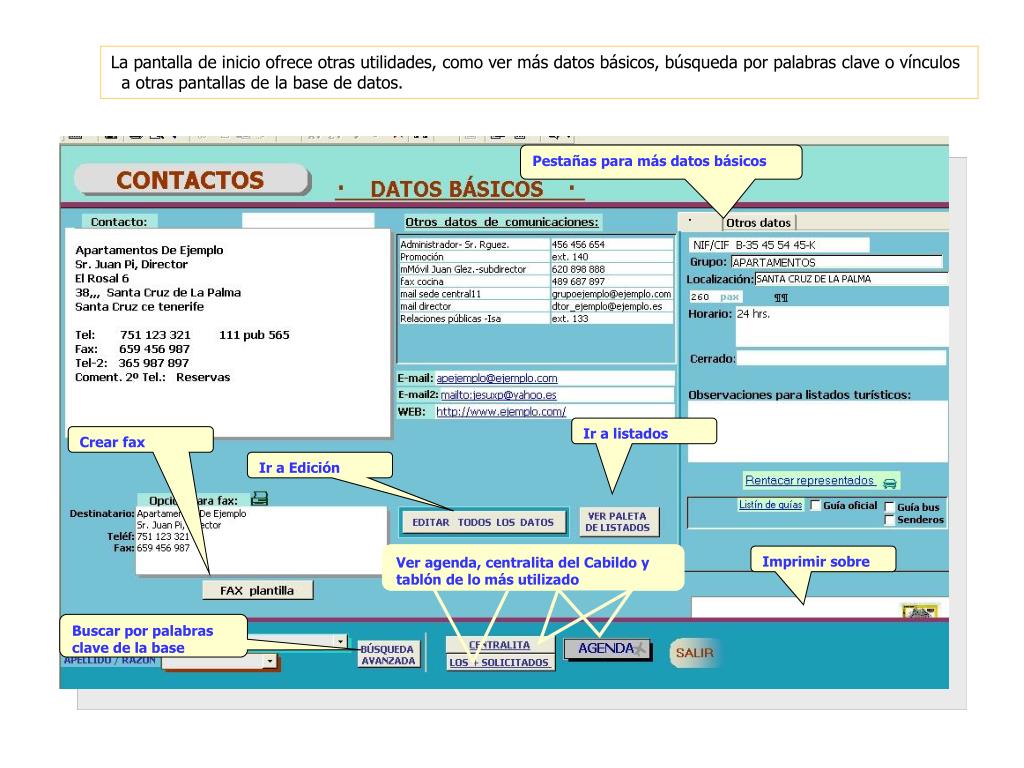This screenshot has height=768, width=1024.
Task: Select the mail director cell
Action: (474, 307)
